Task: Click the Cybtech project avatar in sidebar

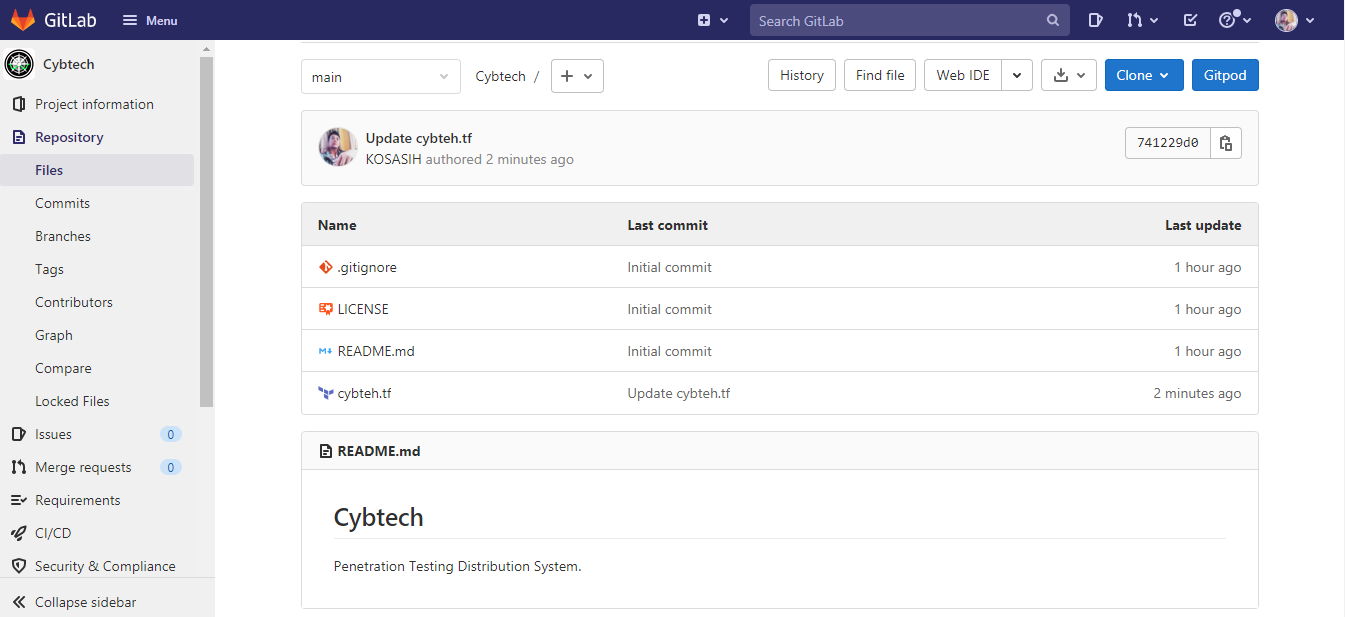Action: 19,64
